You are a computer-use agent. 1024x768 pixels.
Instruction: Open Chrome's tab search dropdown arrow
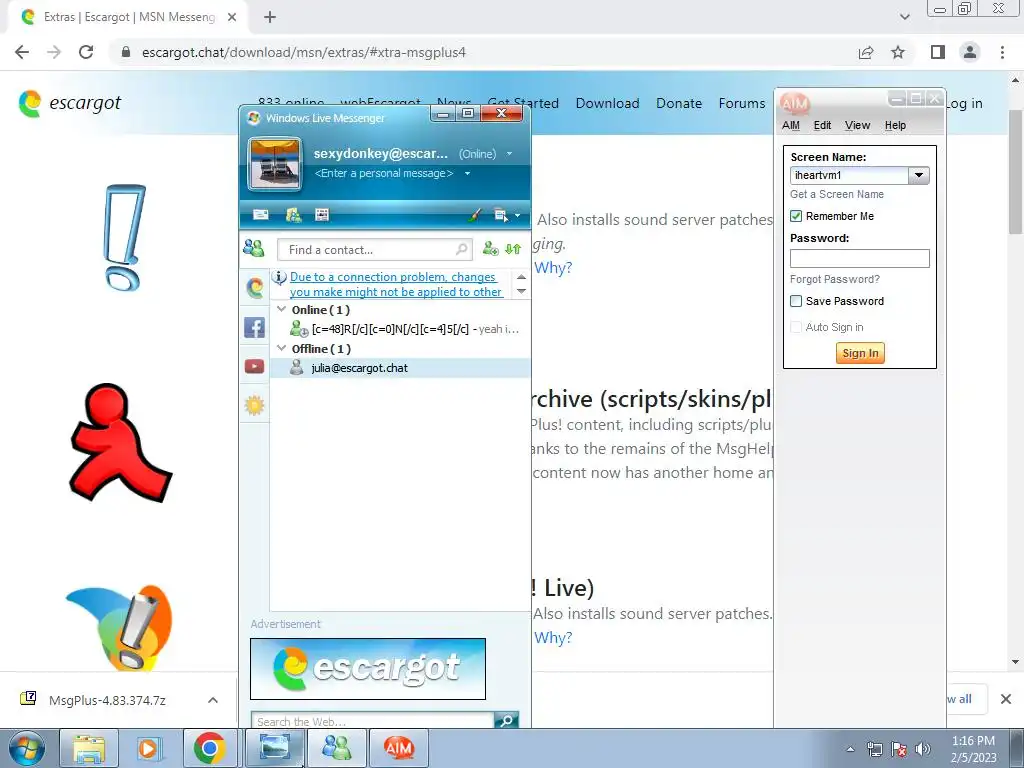pyautogui.click(x=904, y=17)
